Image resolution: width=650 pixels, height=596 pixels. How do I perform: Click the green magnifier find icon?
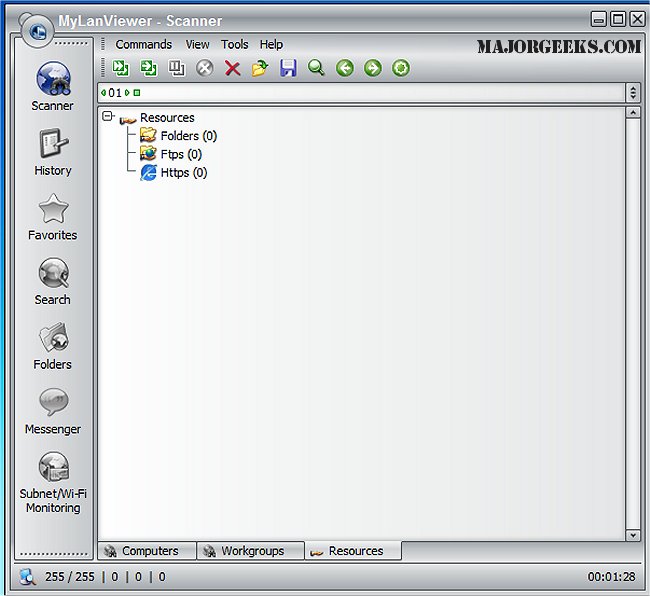316,68
